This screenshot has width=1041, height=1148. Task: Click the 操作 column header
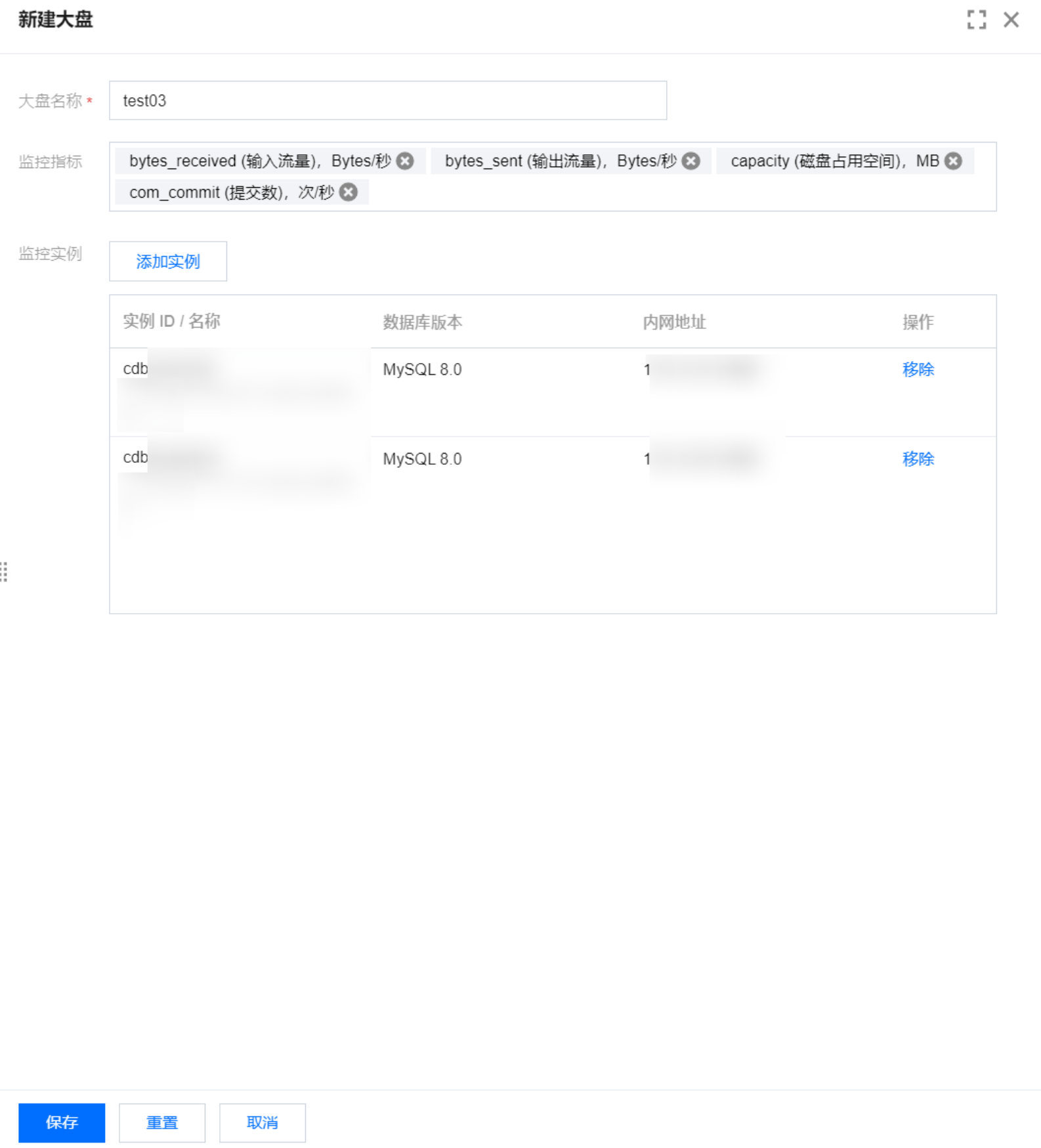918,322
